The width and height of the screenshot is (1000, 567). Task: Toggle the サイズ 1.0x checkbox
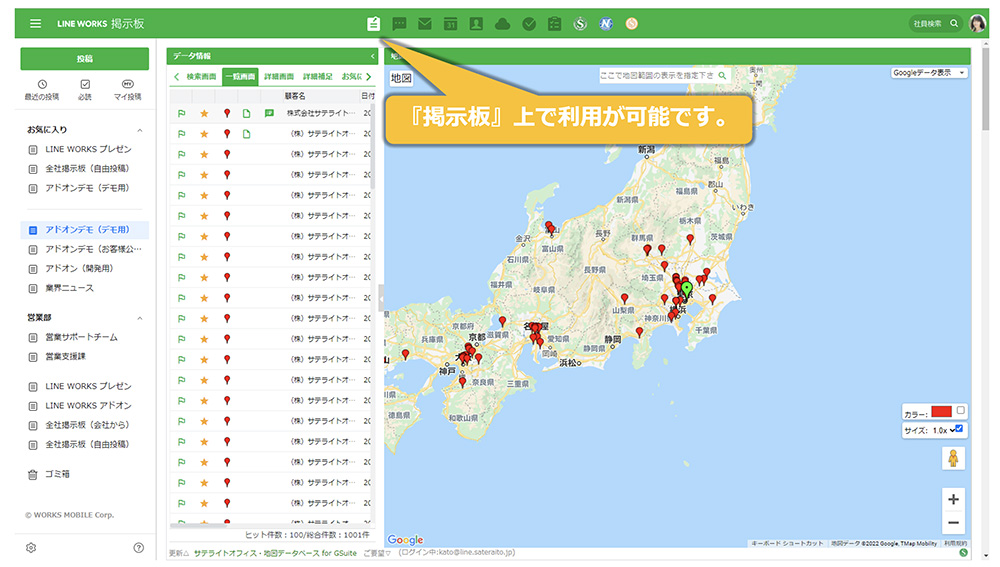(958, 429)
